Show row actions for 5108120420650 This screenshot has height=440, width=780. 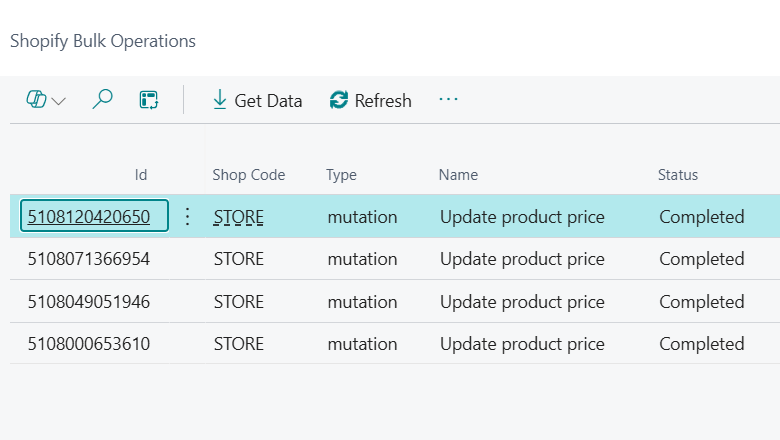coord(187,216)
